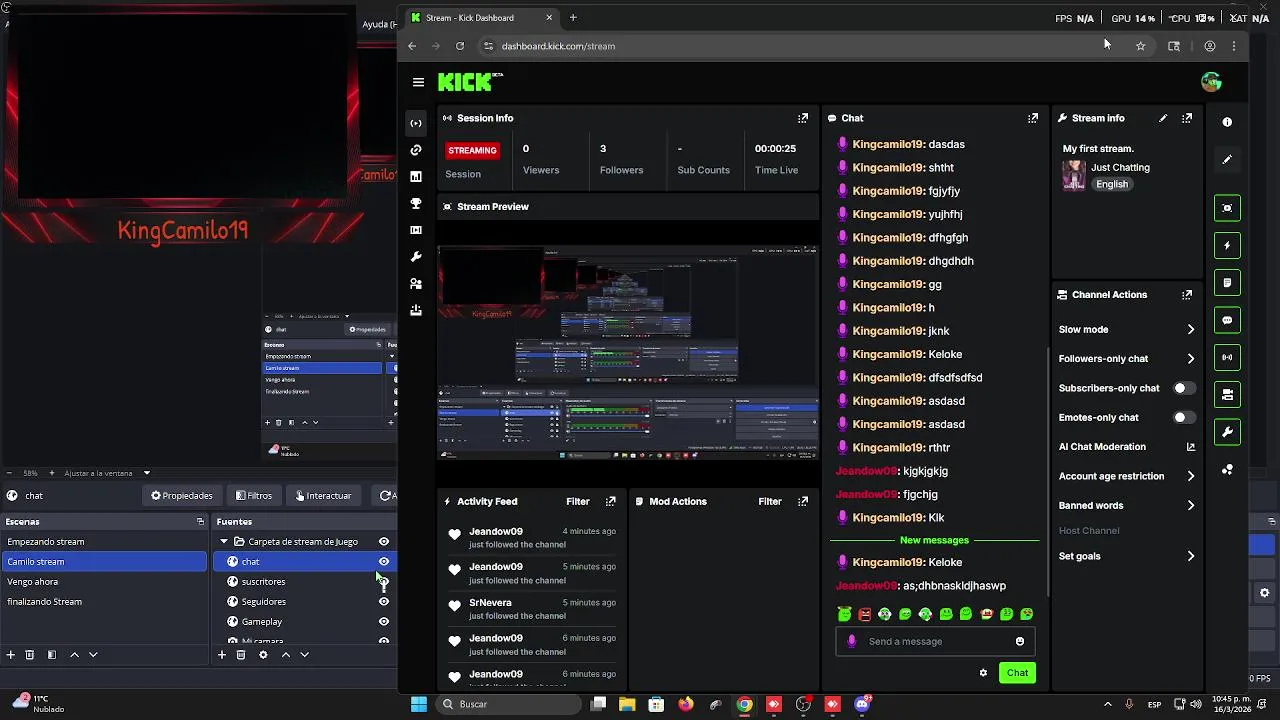The image size is (1280, 720).
Task: Expand Banned words settings
Action: point(1190,506)
